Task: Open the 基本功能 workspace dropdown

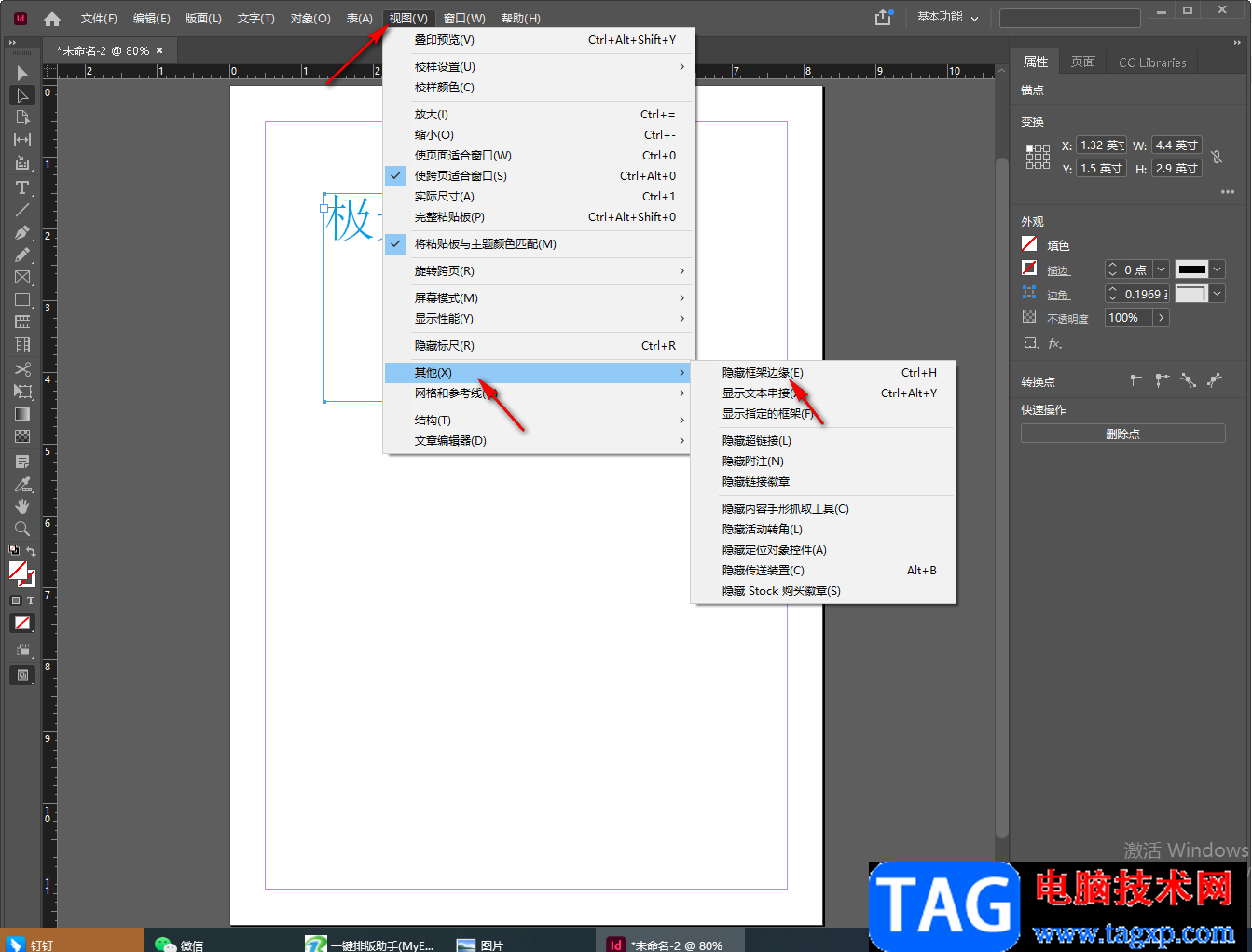Action: pos(948,18)
